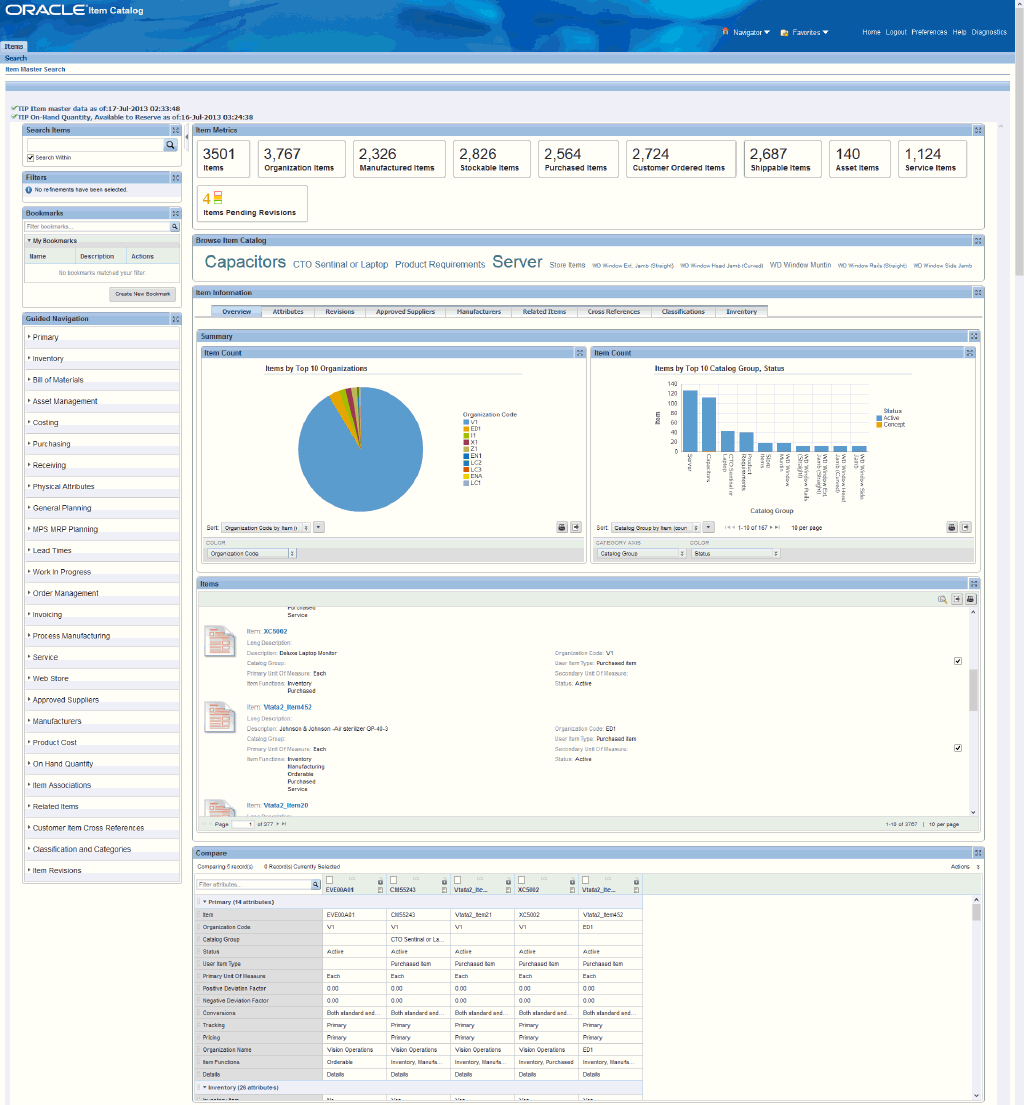Open Category Axis Catalog Group dropdown

[x=641, y=554]
